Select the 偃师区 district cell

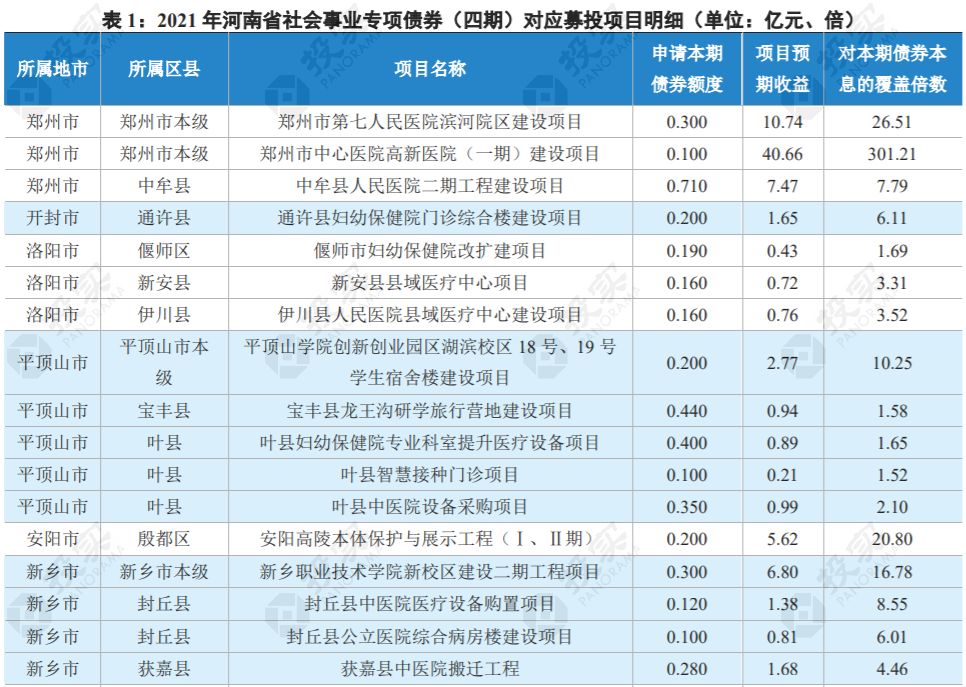coord(164,251)
